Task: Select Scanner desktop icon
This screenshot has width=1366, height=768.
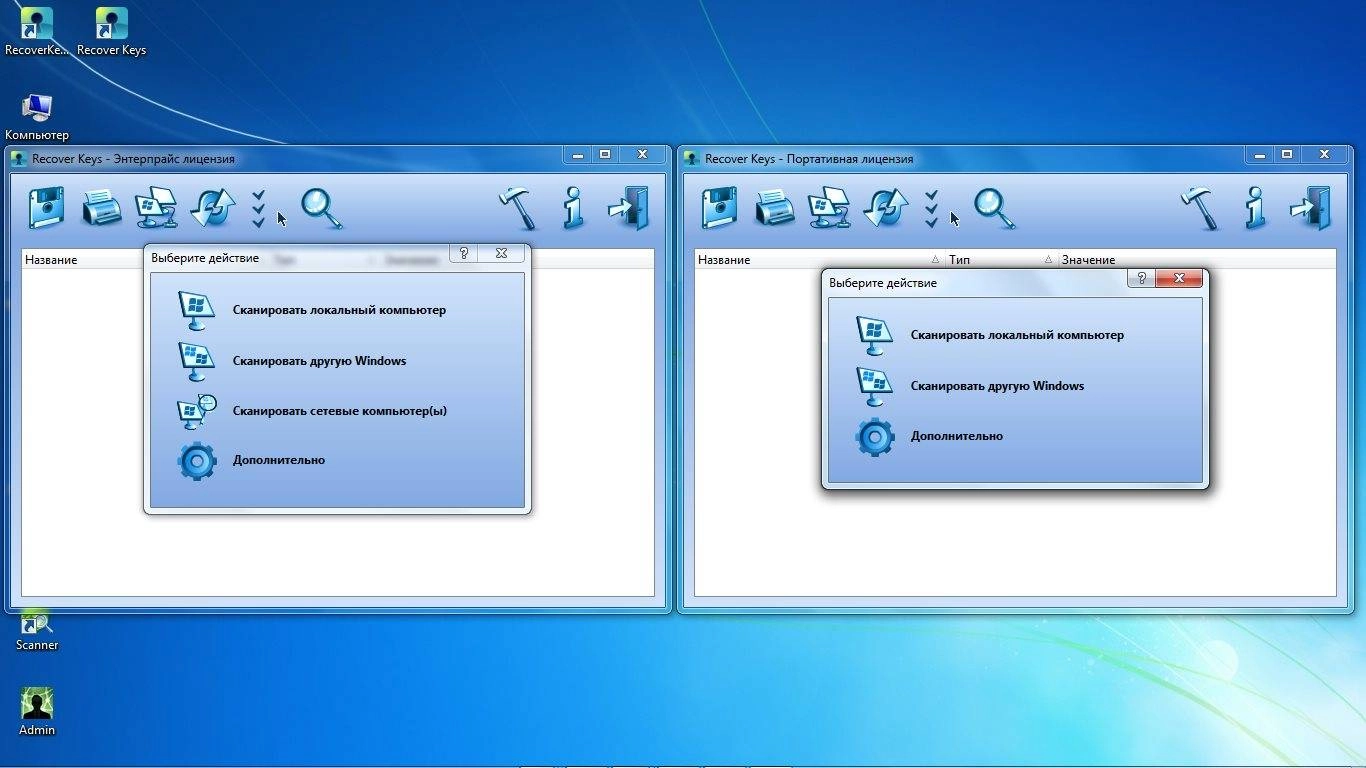Action: [37, 630]
